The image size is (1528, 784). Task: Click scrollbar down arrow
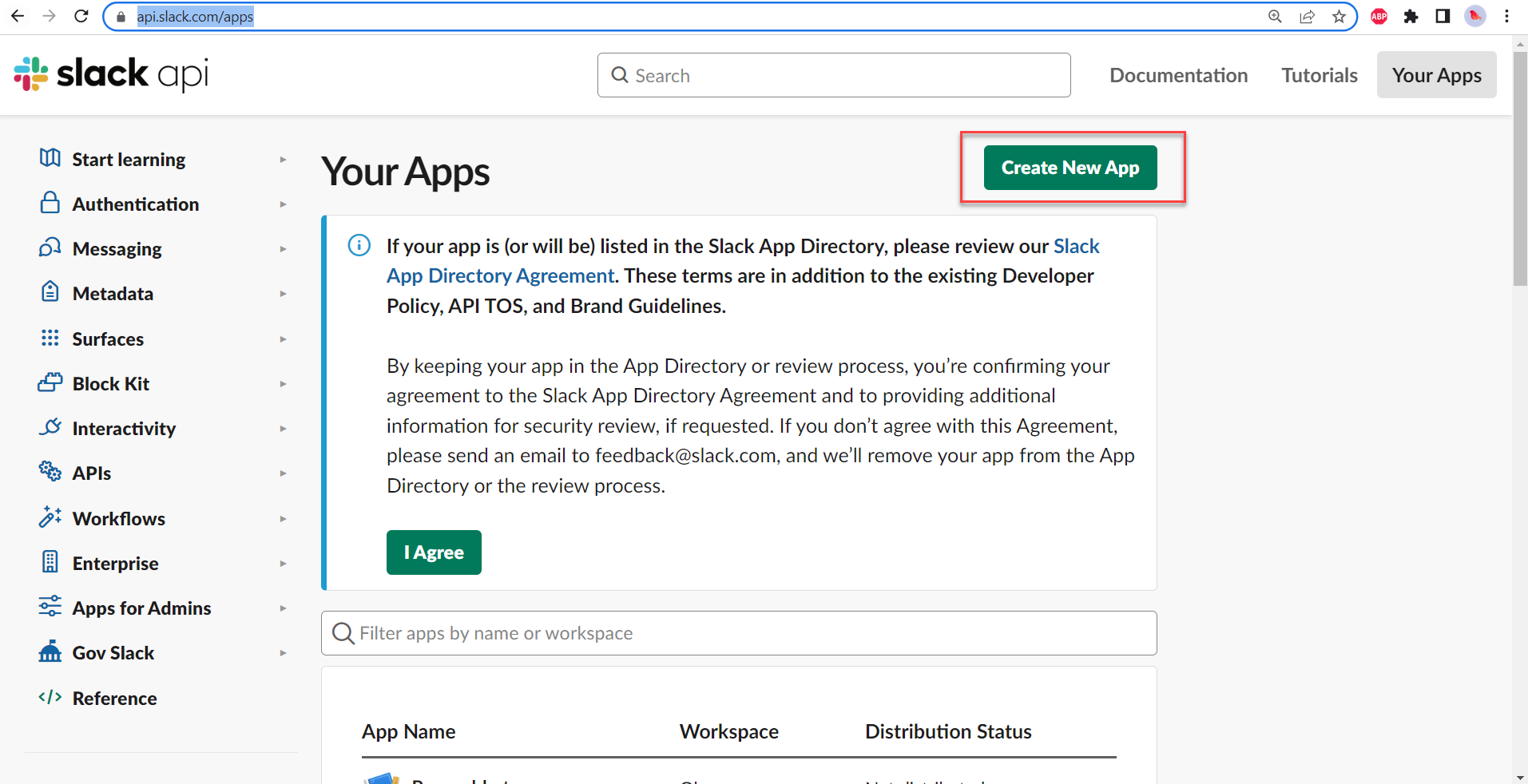(1520, 777)
